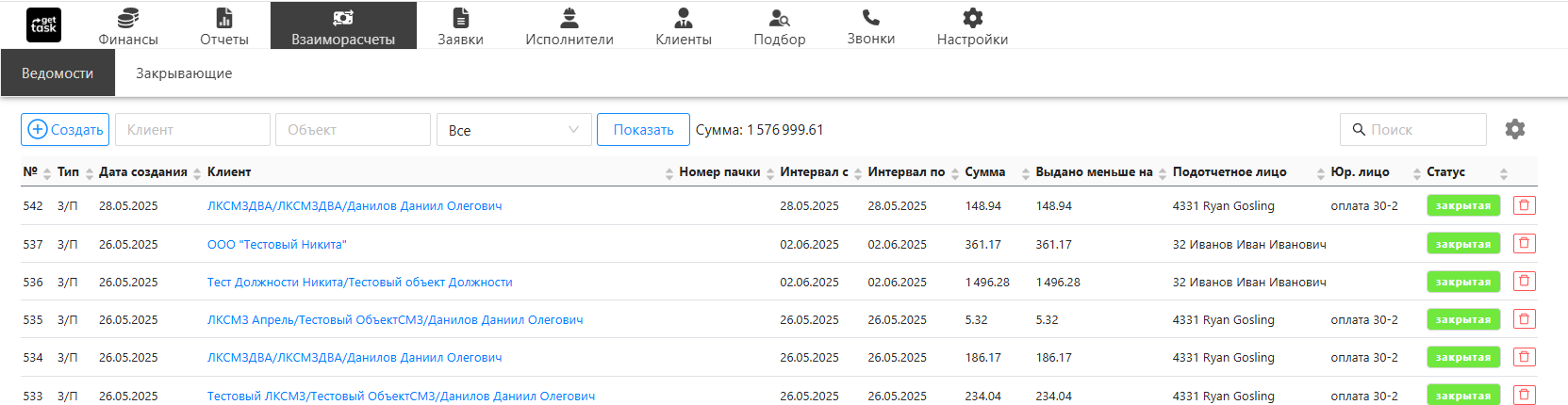1568x405 pixels.
Task: Click the Показать button
Action: [x=643, y=130]
